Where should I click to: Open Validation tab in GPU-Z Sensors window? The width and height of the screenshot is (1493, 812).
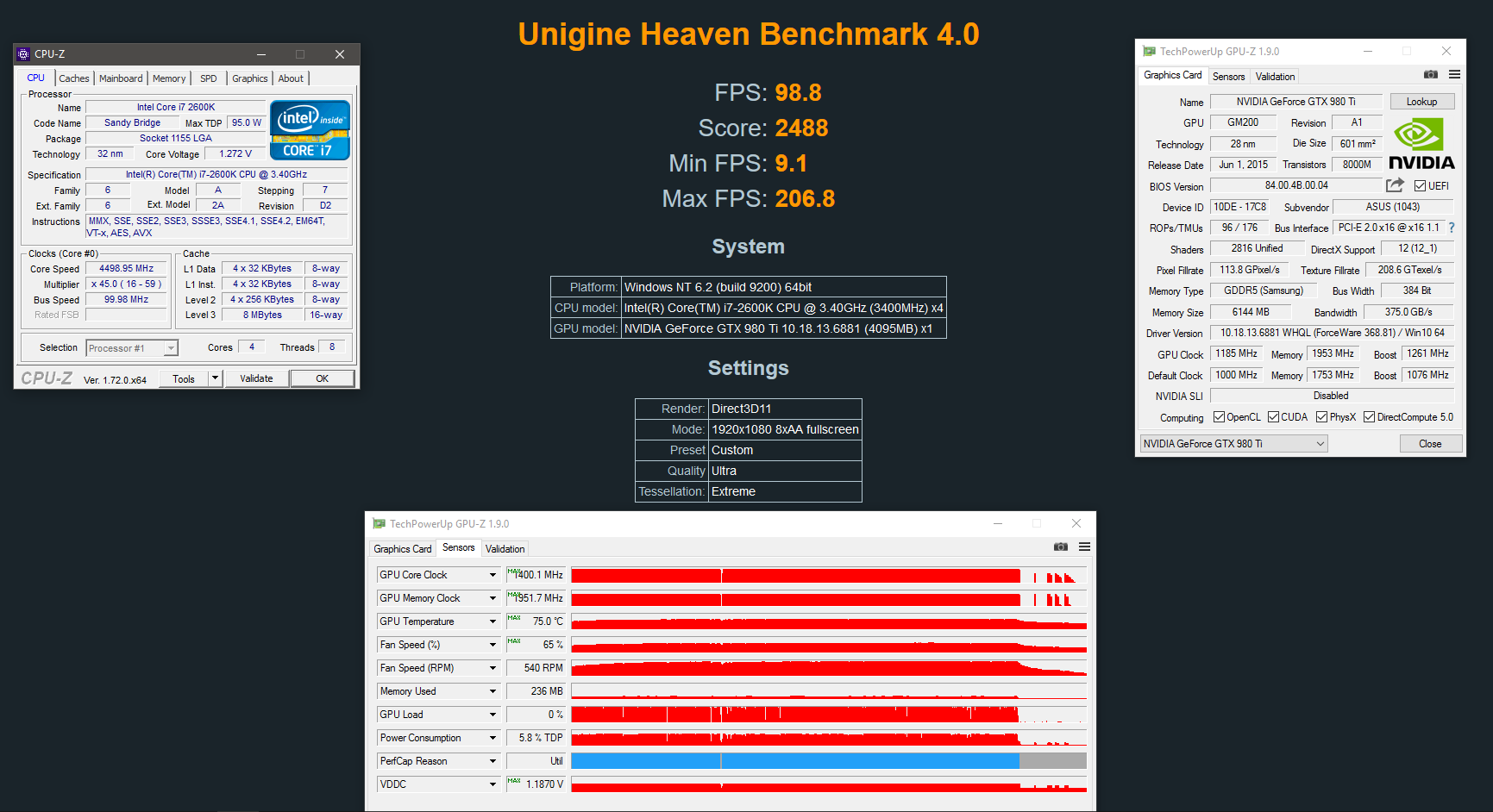pyautogui.click(x=505, y=549)
